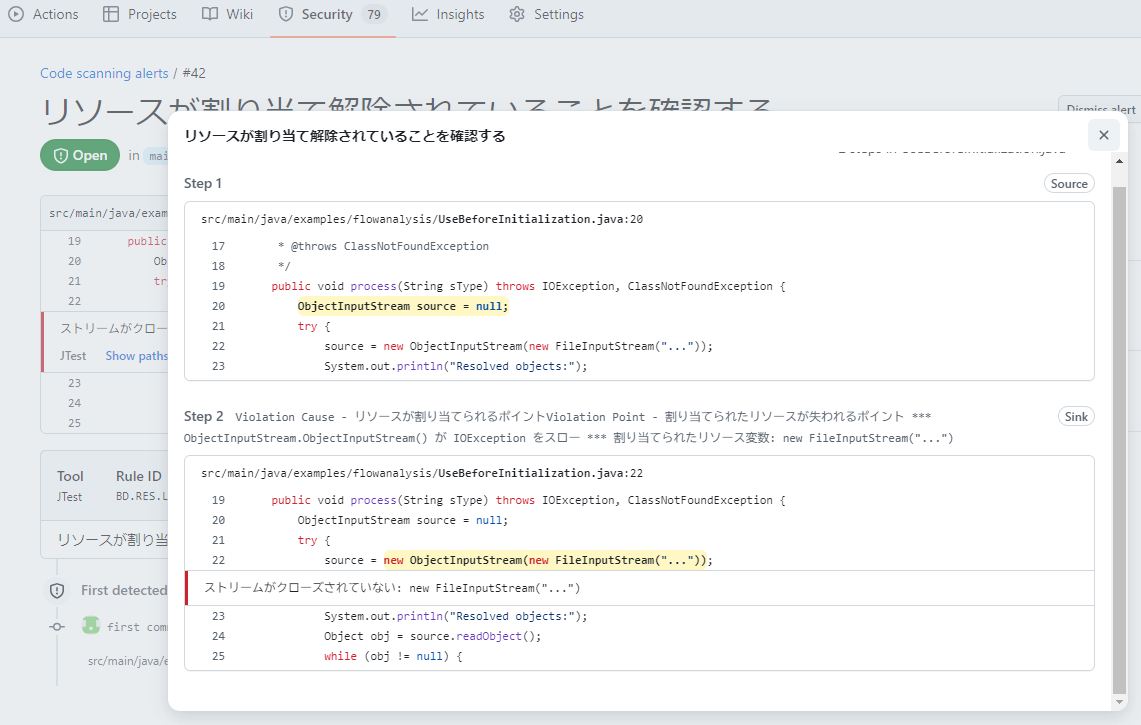Click the Sink label on Step 2
The height and width of the screenshot is (725, 1141).
click(1076, 416)
